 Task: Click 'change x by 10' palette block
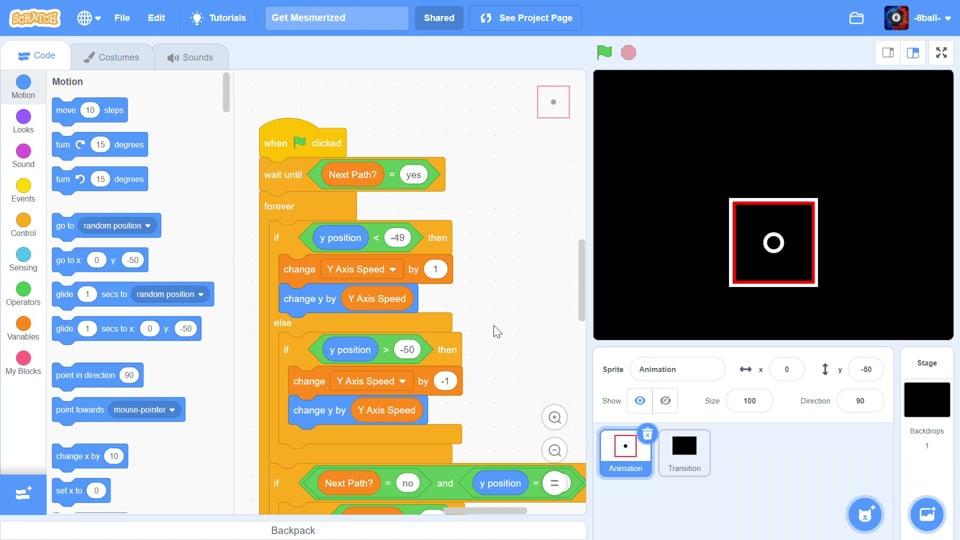point(90,456)
